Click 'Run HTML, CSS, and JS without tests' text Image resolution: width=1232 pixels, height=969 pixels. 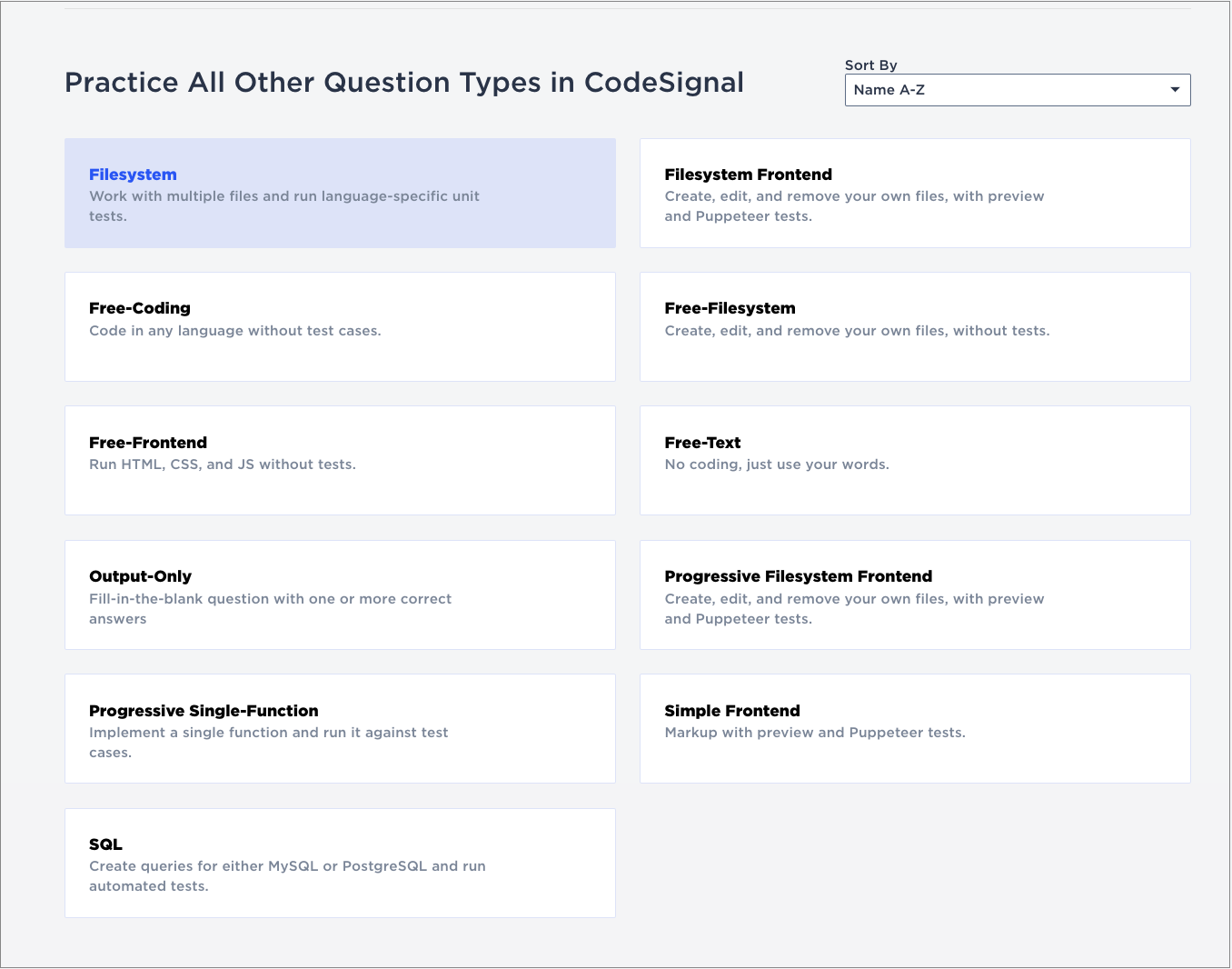(223, 465)
